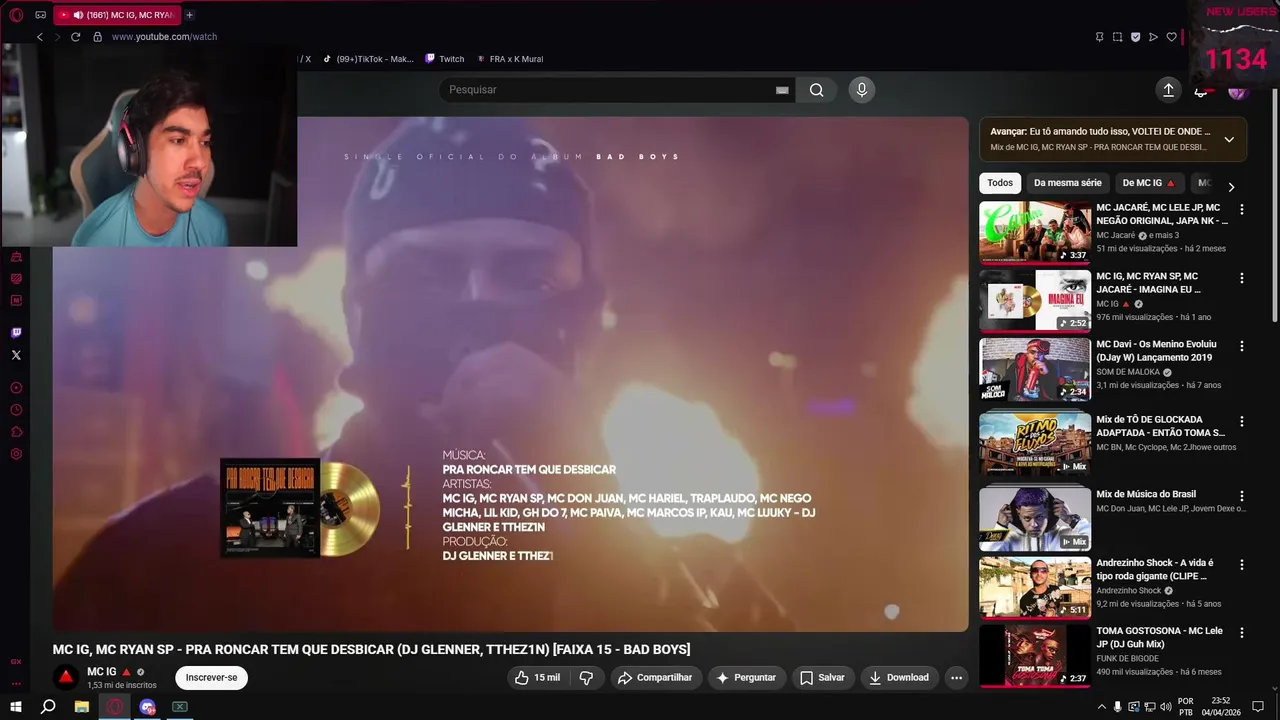The image size is (1280, 720).
Task: Dislike the video
Action: click(586, 678)
